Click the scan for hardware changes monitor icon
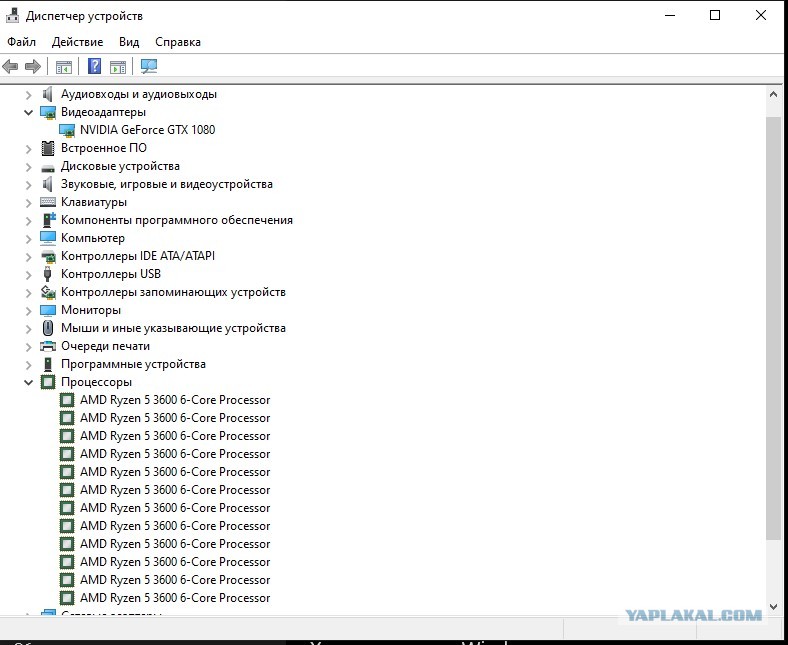The height and width of the screenshot is (645, 788). click(x=149, y=66)
